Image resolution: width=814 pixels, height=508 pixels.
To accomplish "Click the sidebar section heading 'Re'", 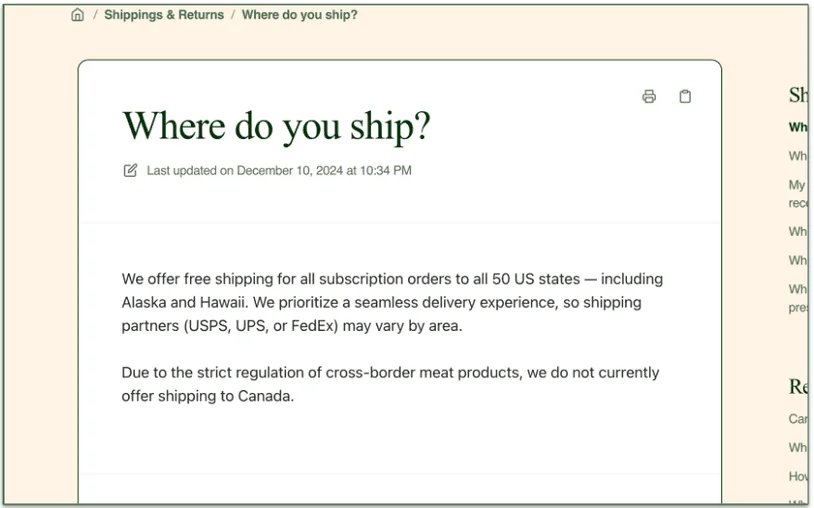I will click(798, 386).
